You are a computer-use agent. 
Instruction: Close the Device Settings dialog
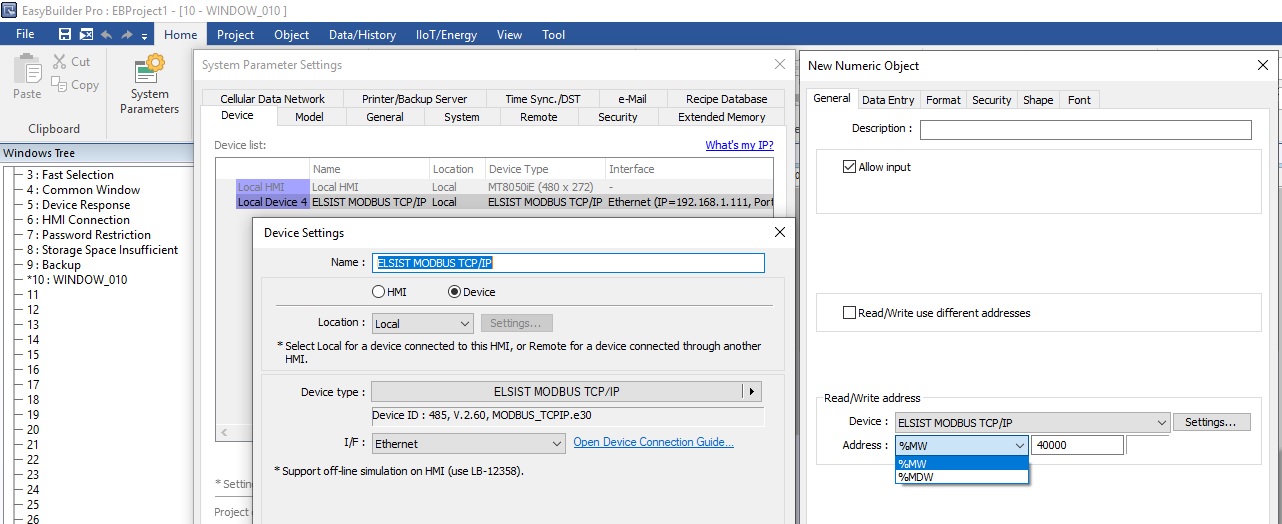point(780,232)
